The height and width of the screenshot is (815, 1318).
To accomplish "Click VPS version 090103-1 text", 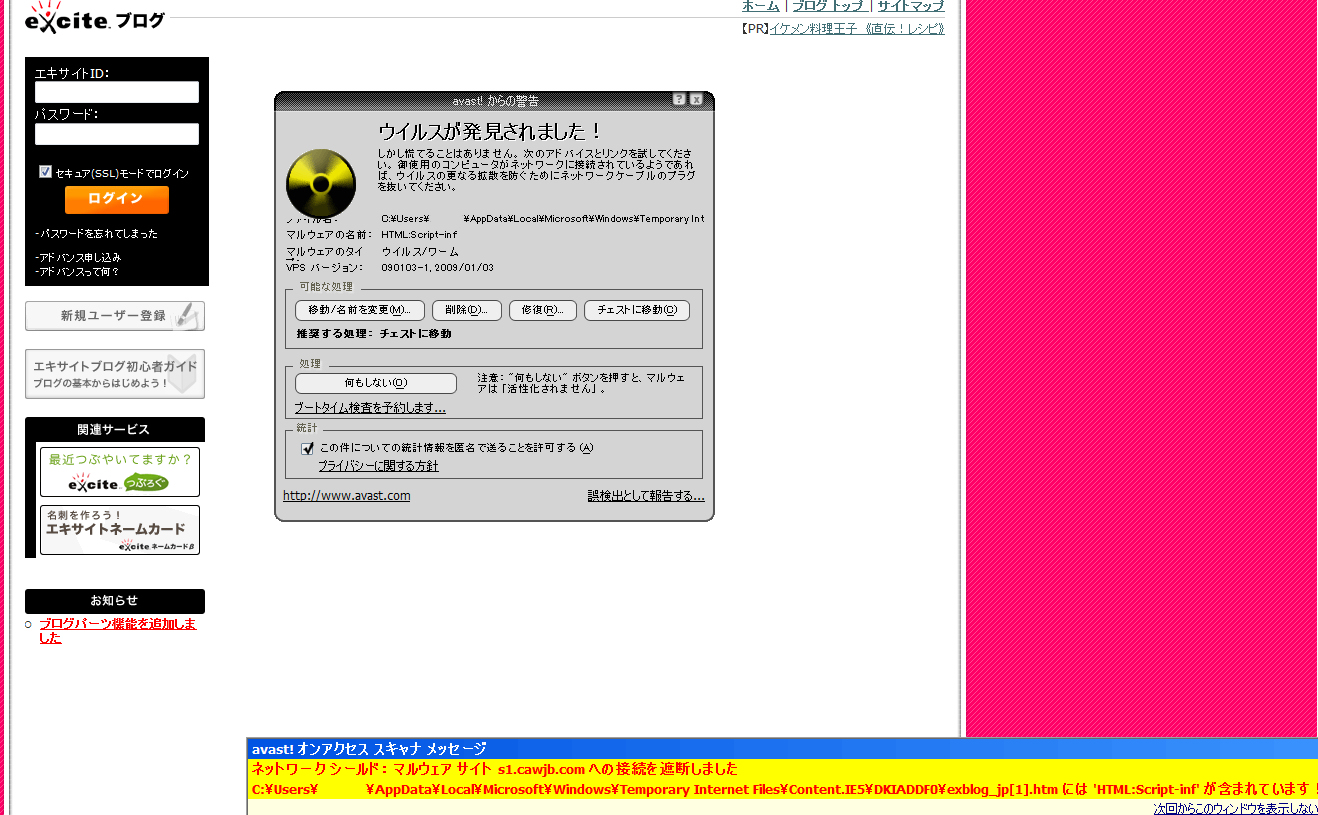I will pos(437,268).
